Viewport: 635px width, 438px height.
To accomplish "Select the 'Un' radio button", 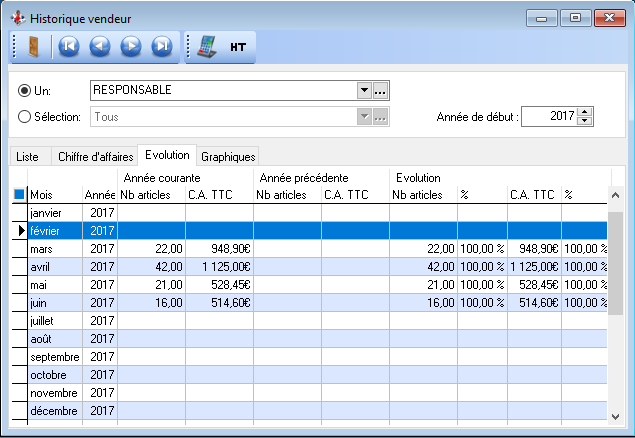I will (x=25, y=91).
